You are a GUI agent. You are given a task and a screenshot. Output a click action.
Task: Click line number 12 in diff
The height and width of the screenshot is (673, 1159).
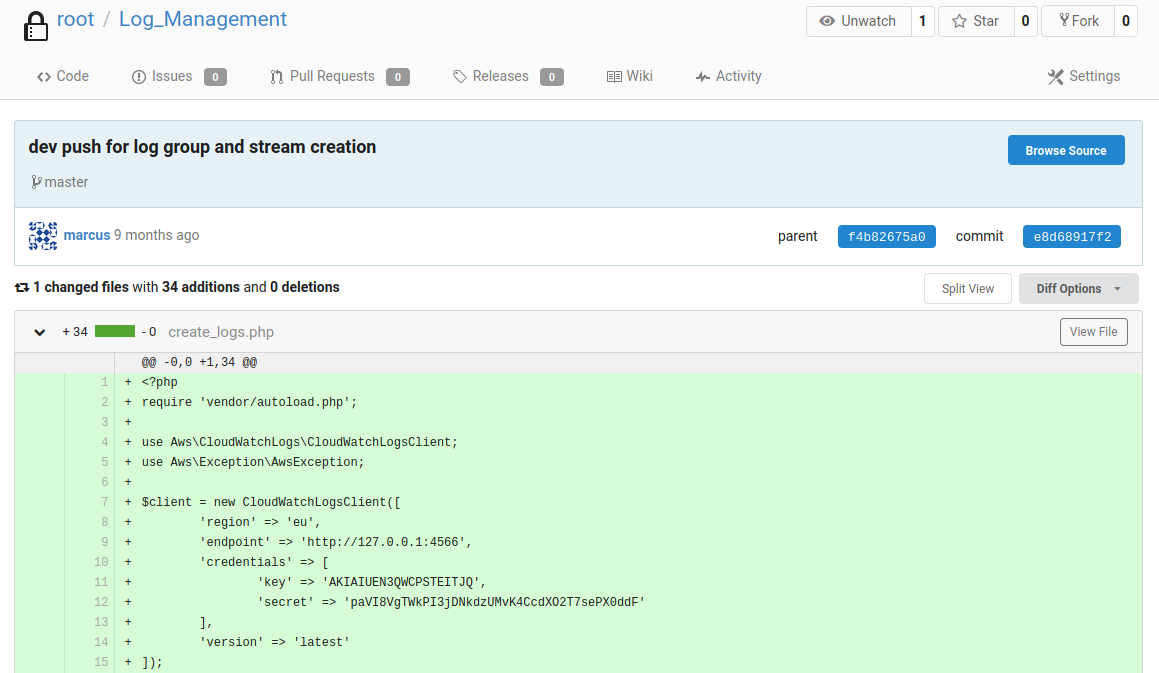pyautogui.click(x=100, y=602)
